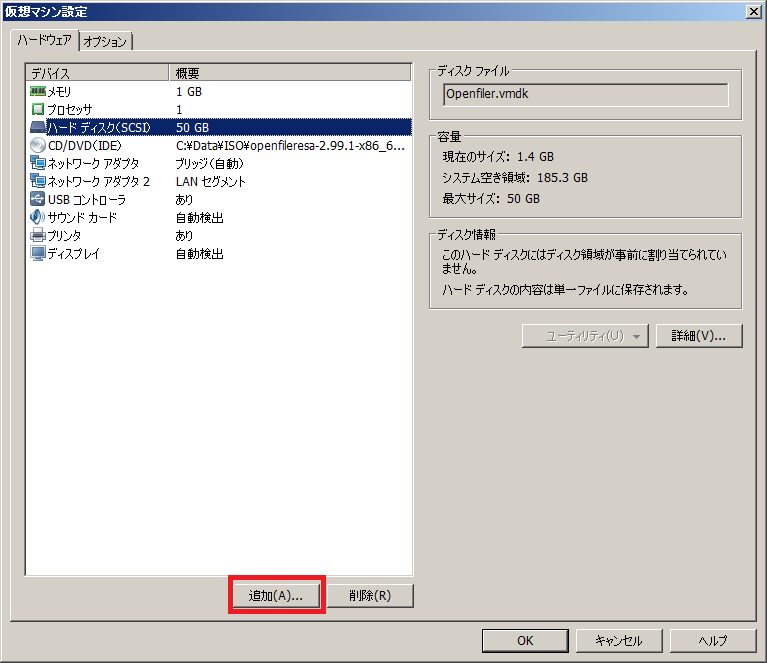Click the 1 GB memory summary value
The image size is (767, 663).
point(189,91)
